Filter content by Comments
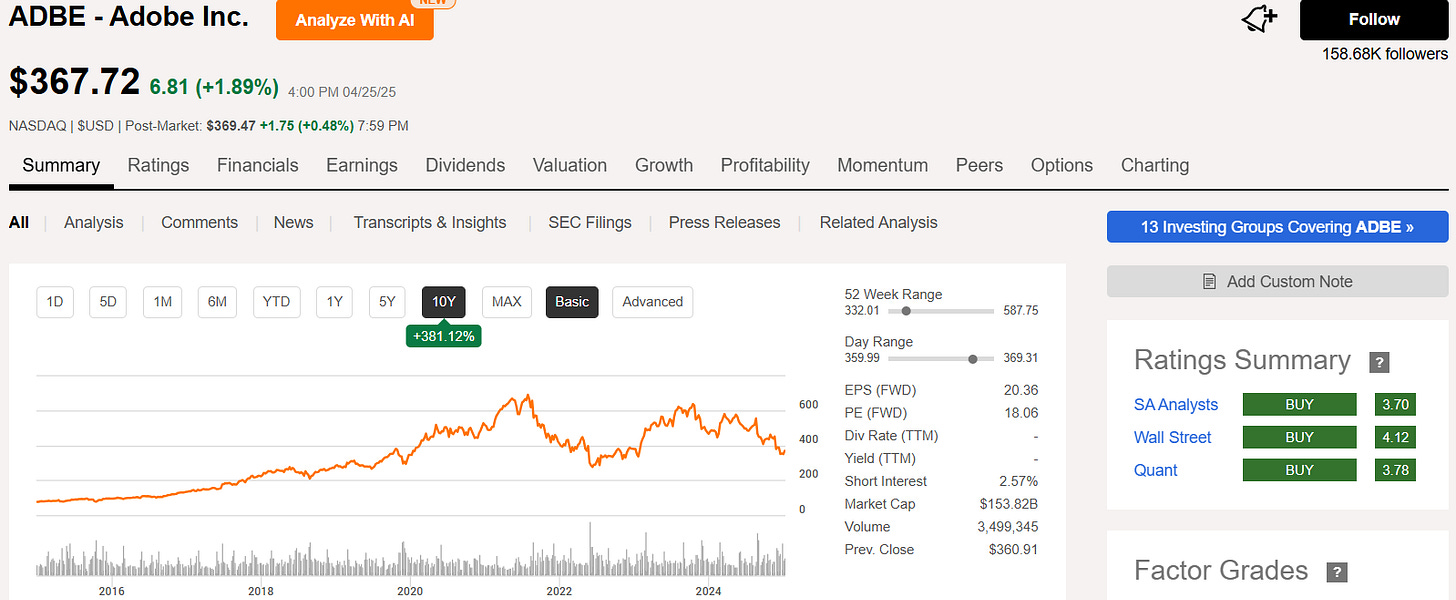The image size is (1456, 600). pyautogui.click(x=199, y=222)
